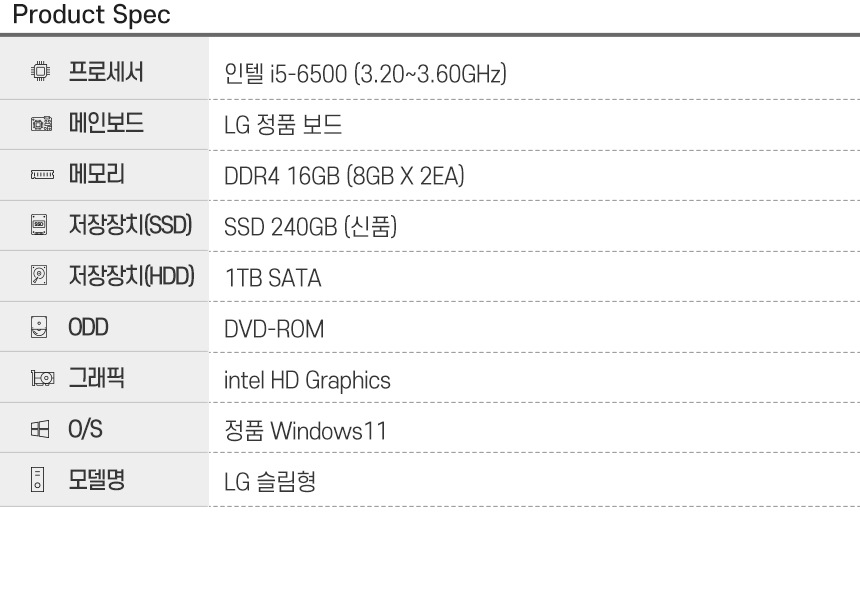The width and height of the screenshot is (860, 600).
Task: Click the SSD storage drive icon
Action: tap(39, 225)
